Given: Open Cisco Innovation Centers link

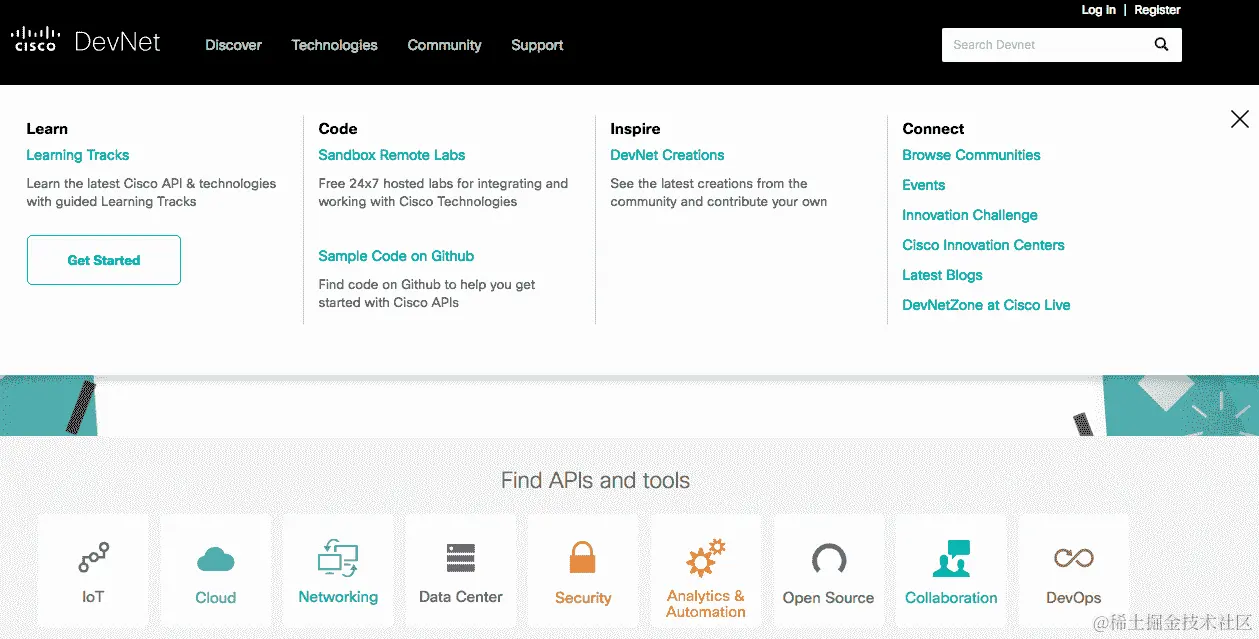Looking at the screenshot, I should tap(983, 245).
